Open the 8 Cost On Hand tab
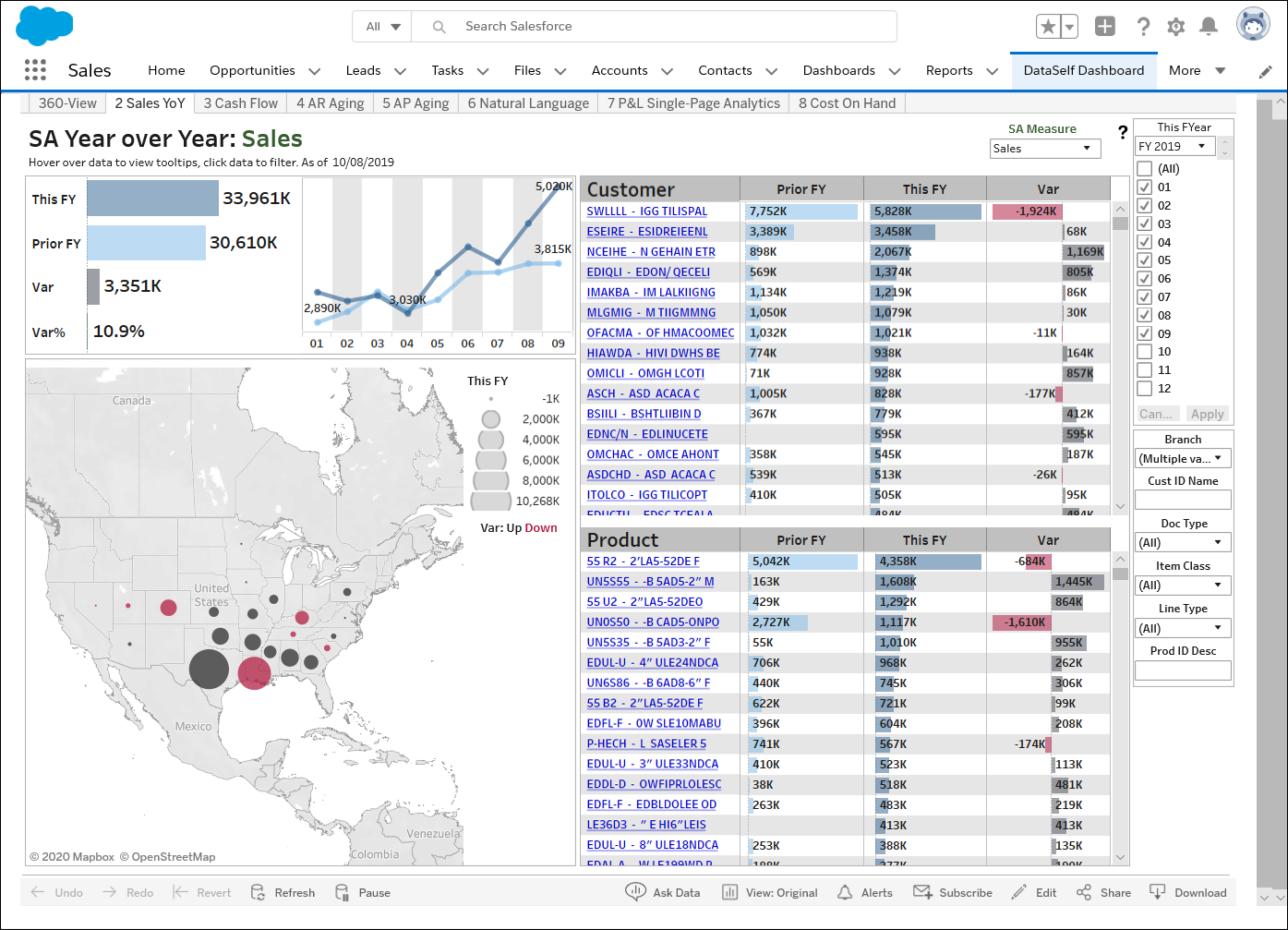1288x930 pixels. click(x=847, y=103)
